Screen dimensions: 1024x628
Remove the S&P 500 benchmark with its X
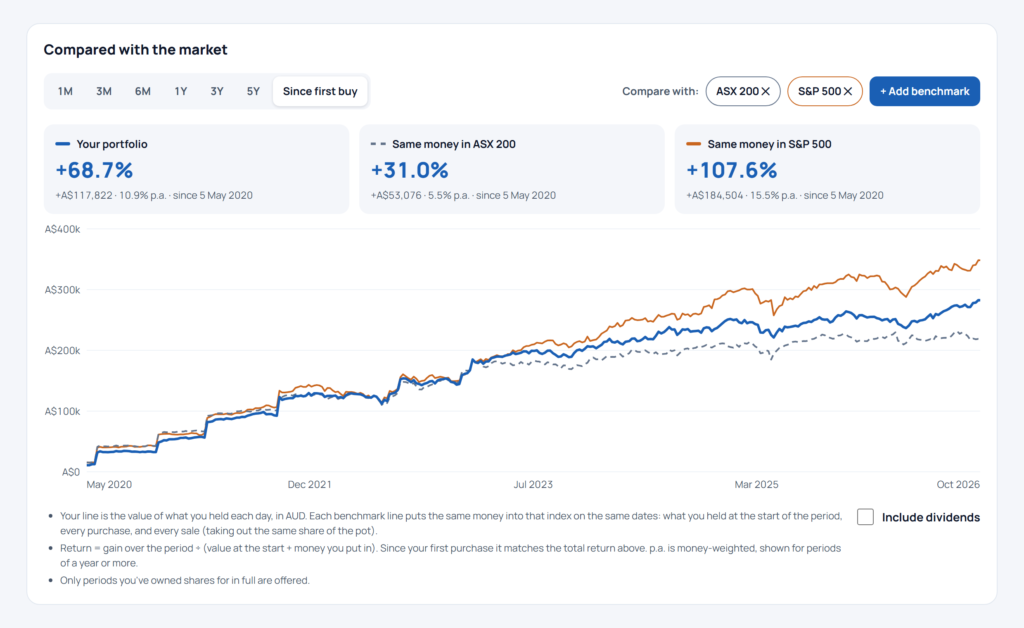[x=848, y=91]
